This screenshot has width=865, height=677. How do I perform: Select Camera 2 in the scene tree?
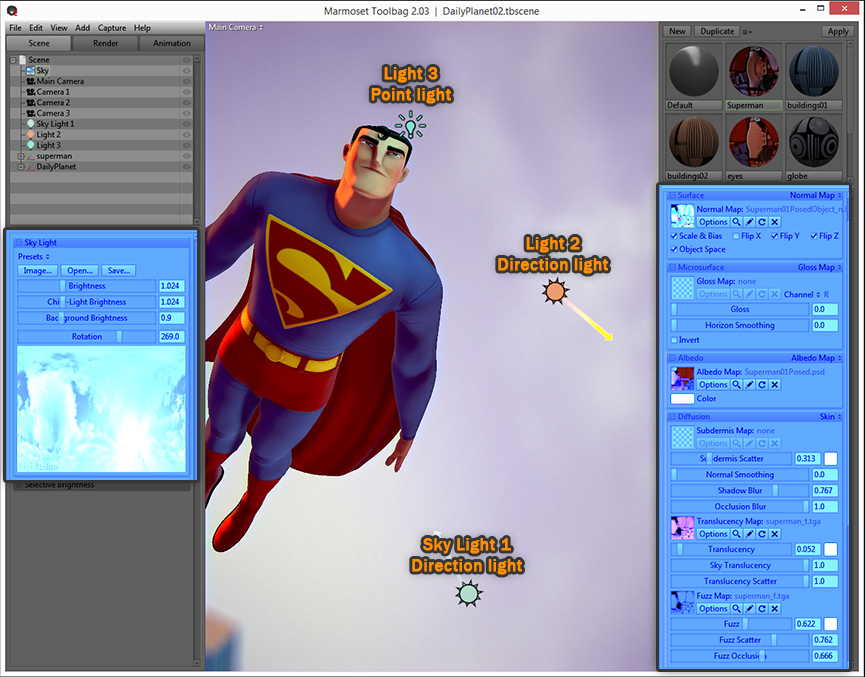pyautogui.click(x=53, y=103)
